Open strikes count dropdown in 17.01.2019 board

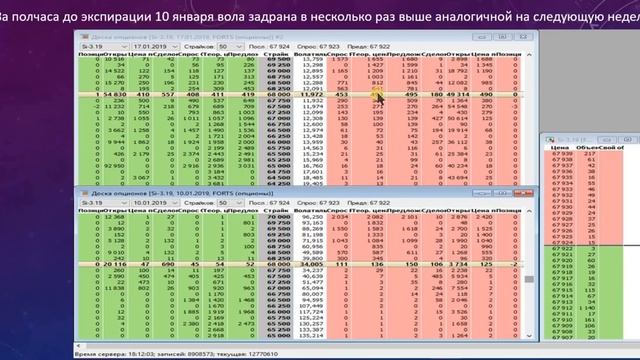230,47
